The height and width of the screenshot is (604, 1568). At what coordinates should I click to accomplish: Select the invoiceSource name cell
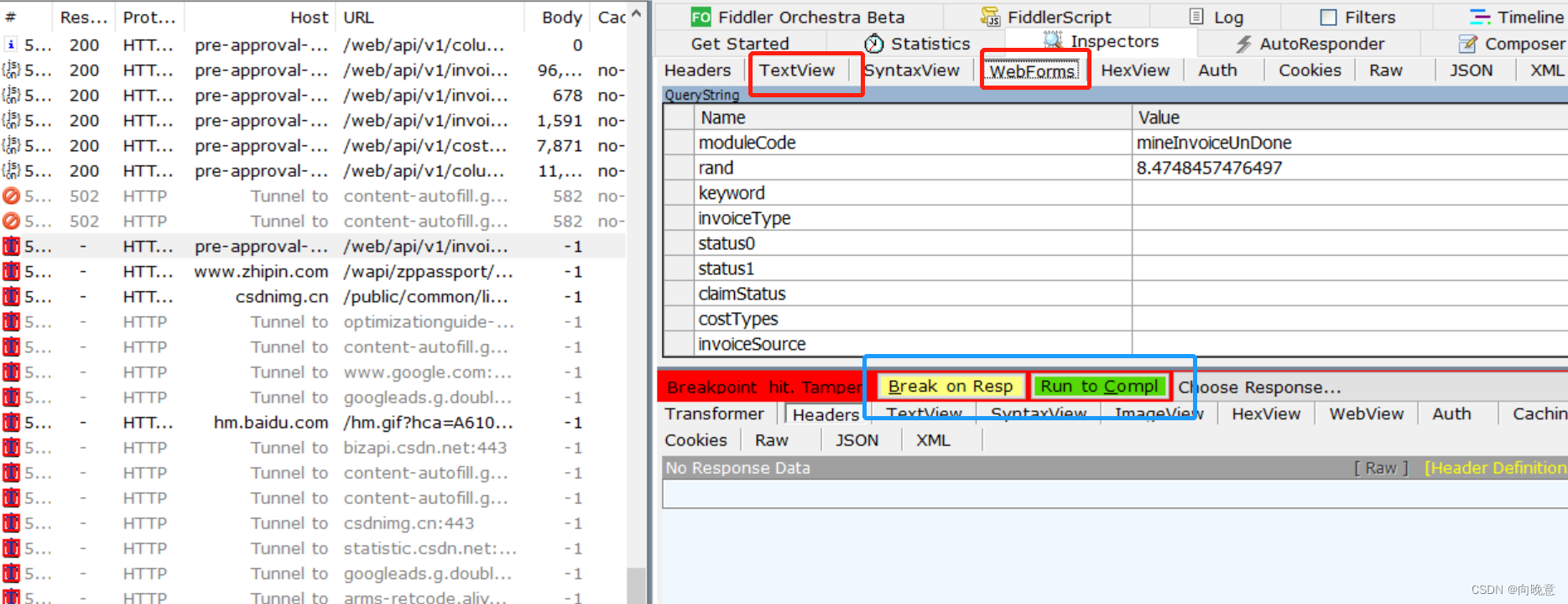913,344
